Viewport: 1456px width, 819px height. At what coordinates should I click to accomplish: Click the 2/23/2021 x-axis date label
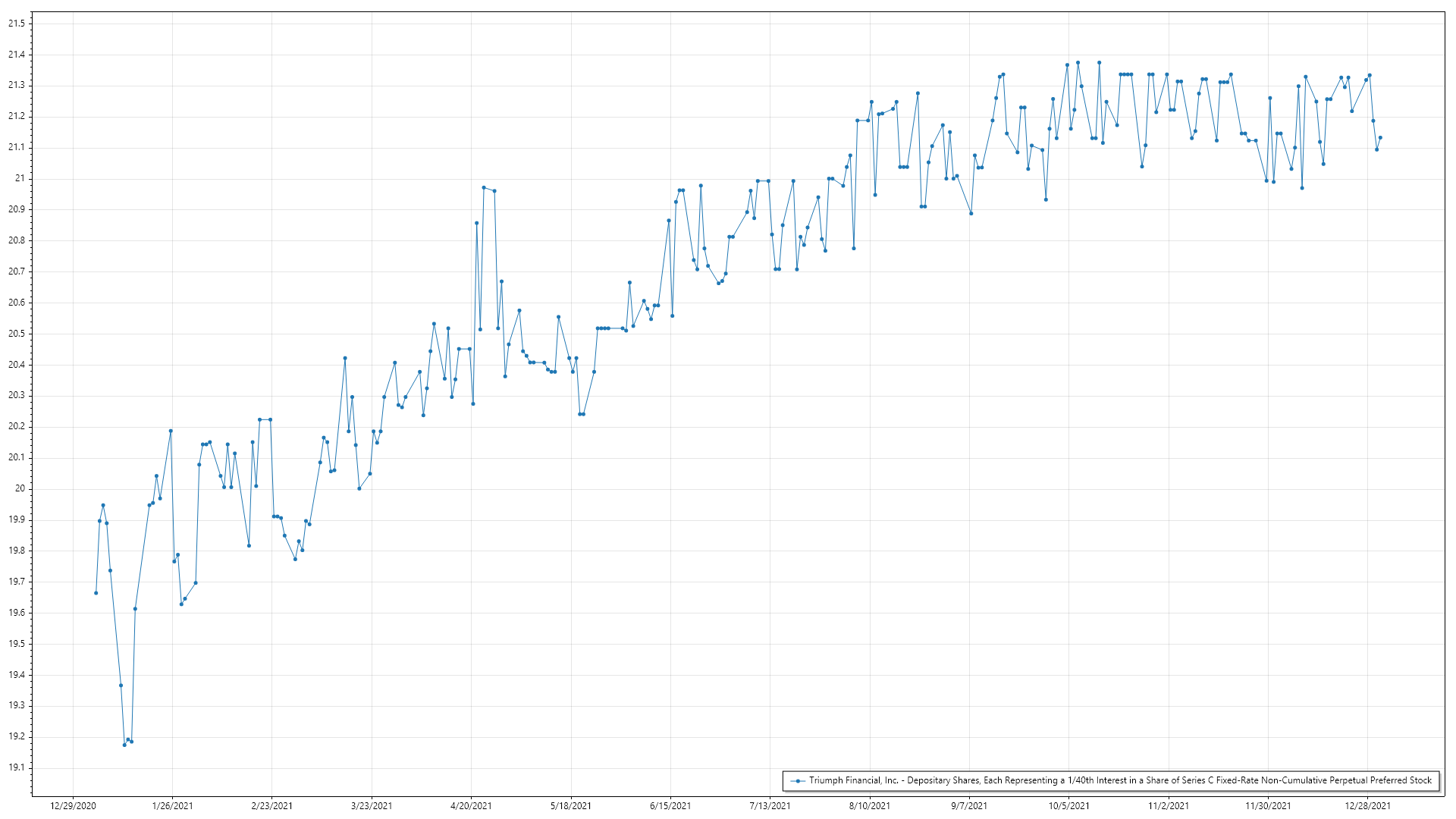(x=271, y=805)
